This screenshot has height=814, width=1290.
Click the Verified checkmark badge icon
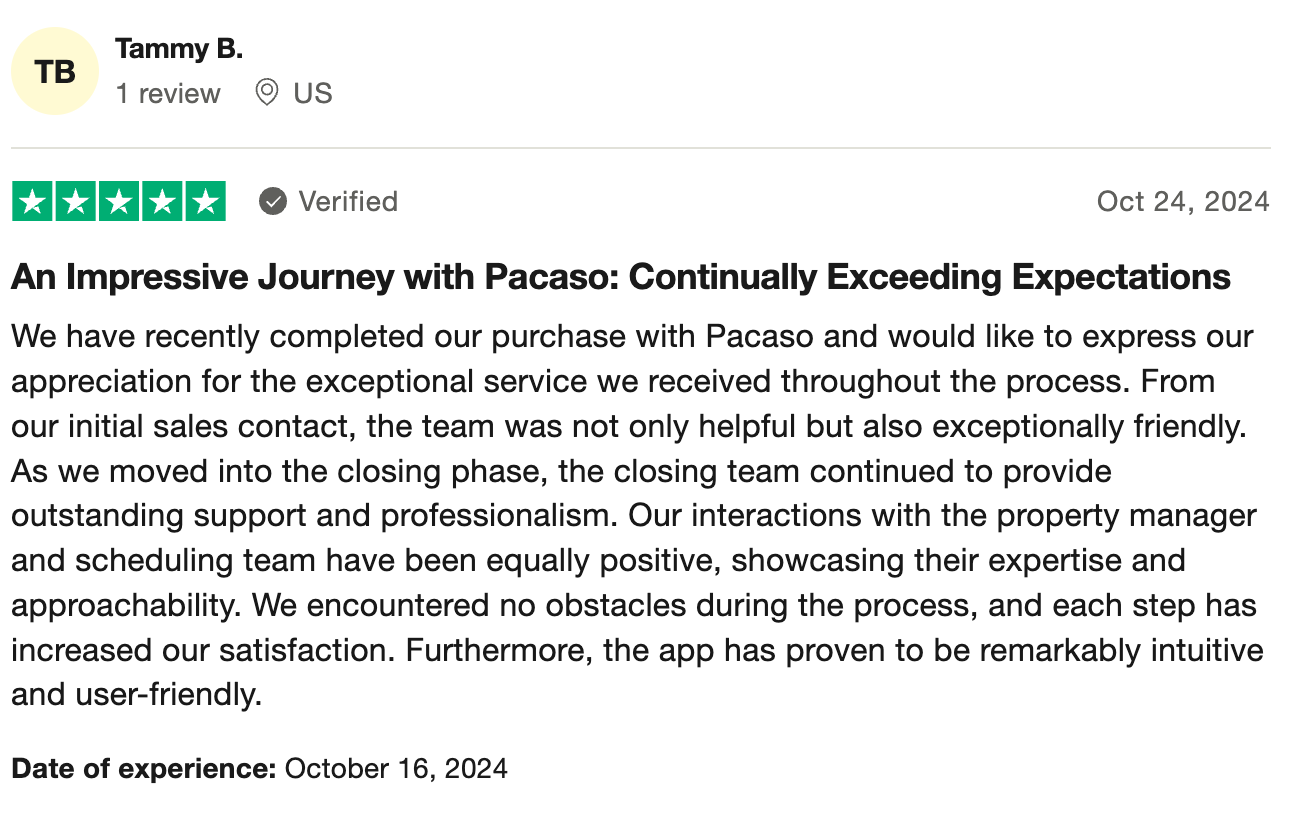point(273,202)
